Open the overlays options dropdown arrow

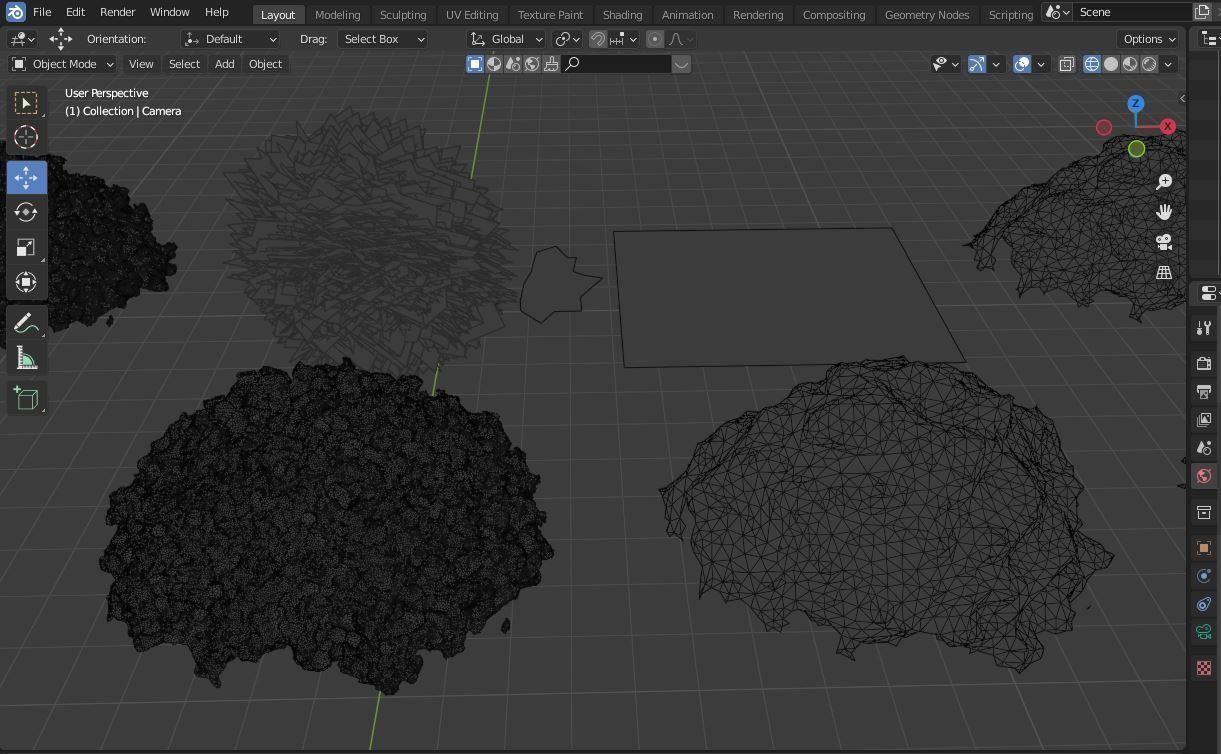coord(1041,64)
